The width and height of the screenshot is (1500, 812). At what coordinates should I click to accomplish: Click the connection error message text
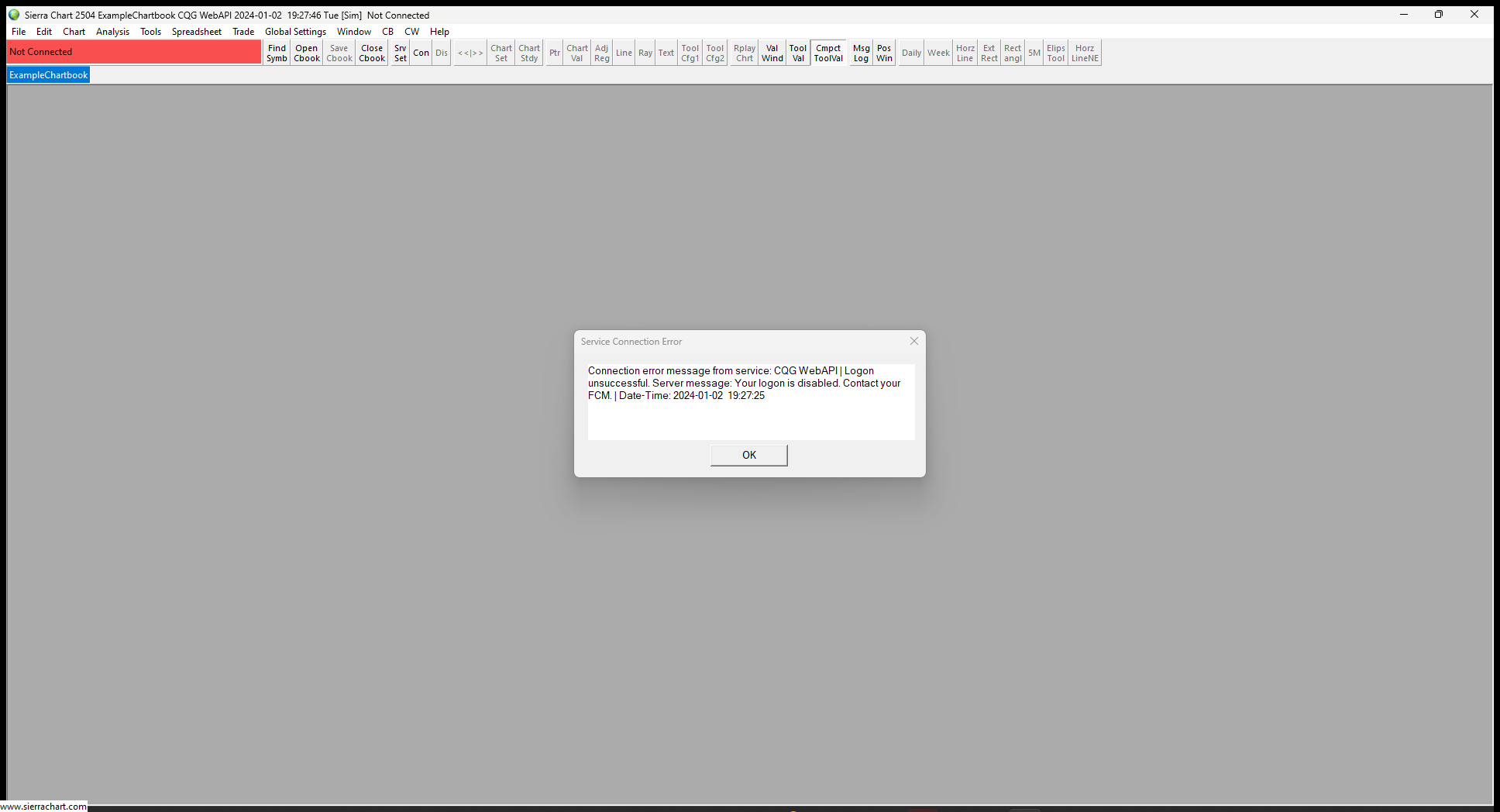point(745,383)
